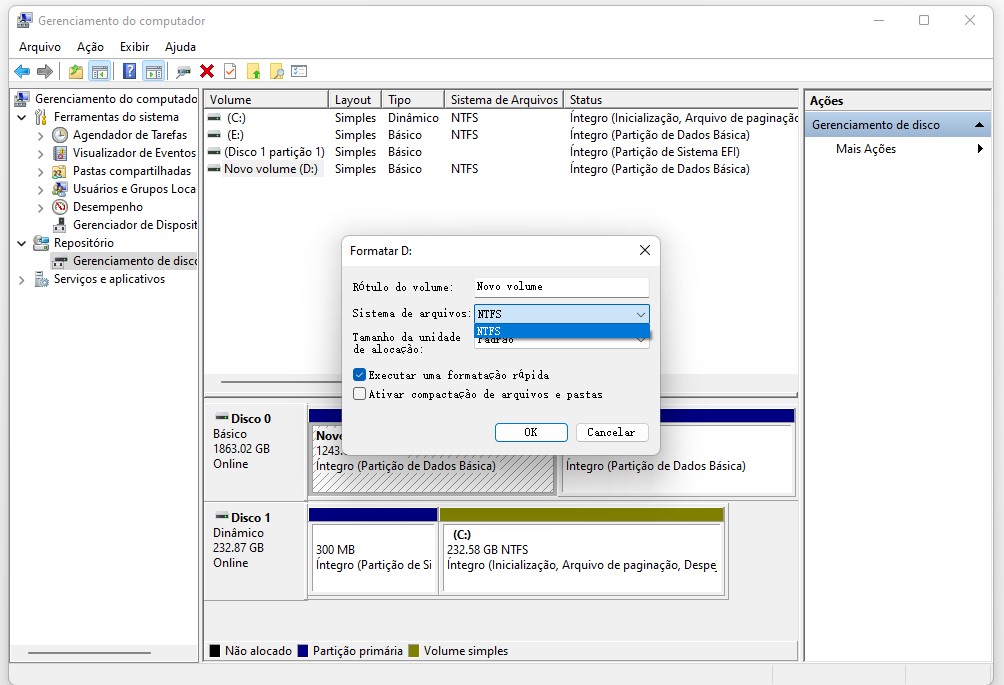Expand Serviços e aplicativos node

tap(22, 280)
